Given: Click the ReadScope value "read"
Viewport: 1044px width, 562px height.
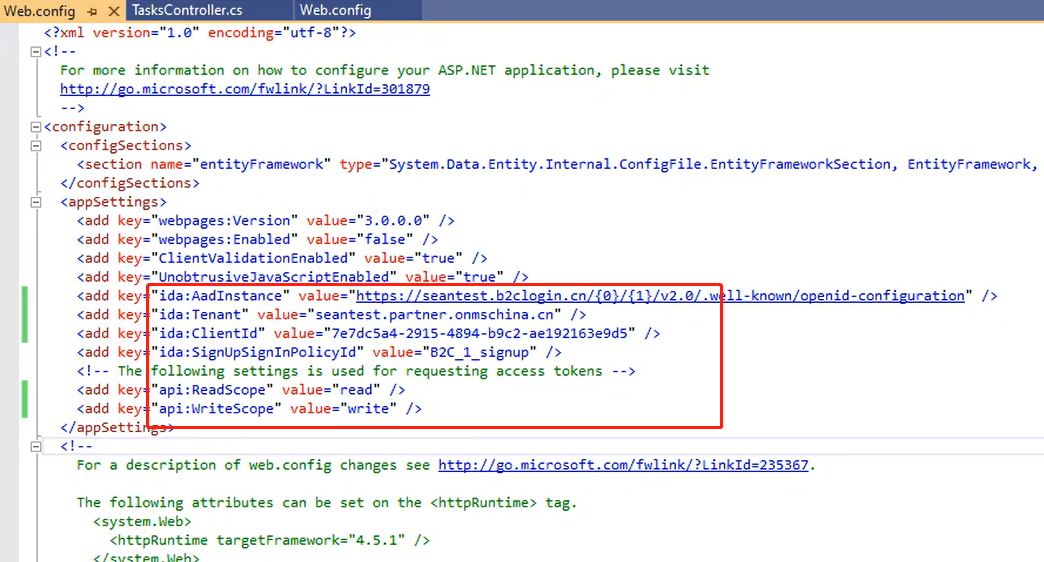Looking at the screenshot, I should 356,390.
